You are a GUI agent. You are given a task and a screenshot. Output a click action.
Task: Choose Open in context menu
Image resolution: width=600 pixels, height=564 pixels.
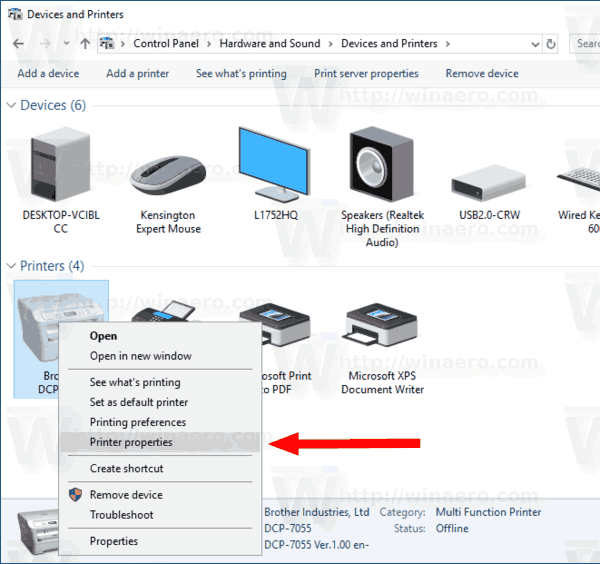(160, 336)
